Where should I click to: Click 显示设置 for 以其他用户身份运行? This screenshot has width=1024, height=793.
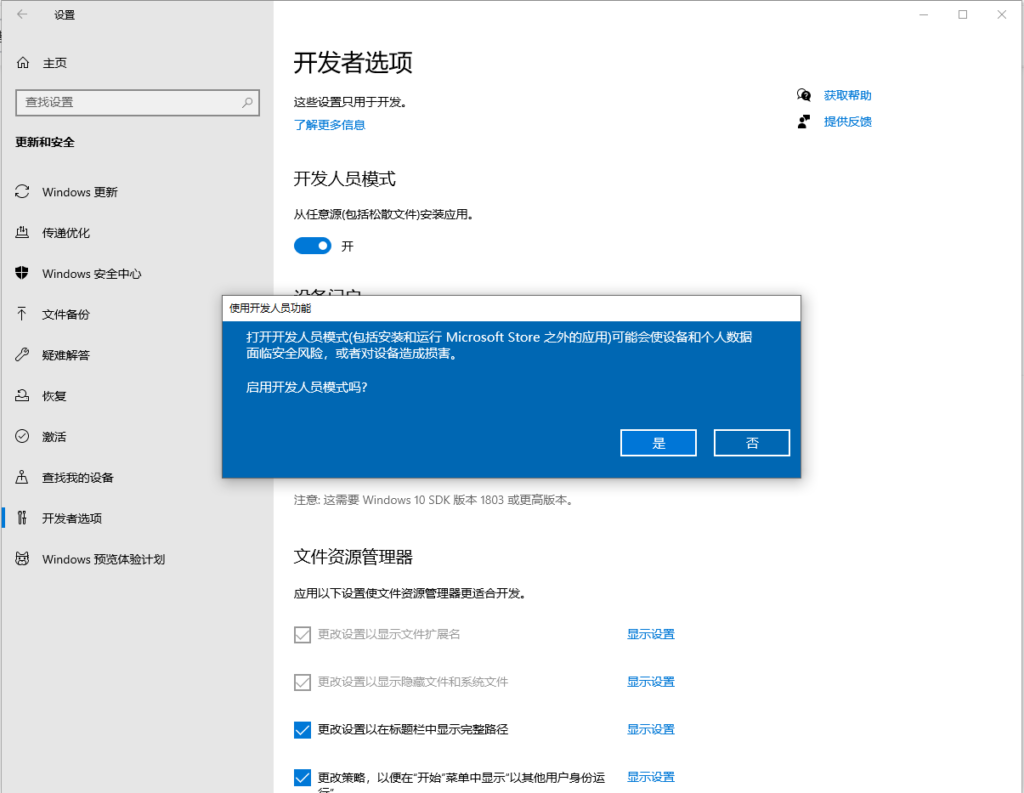point(650,777)
